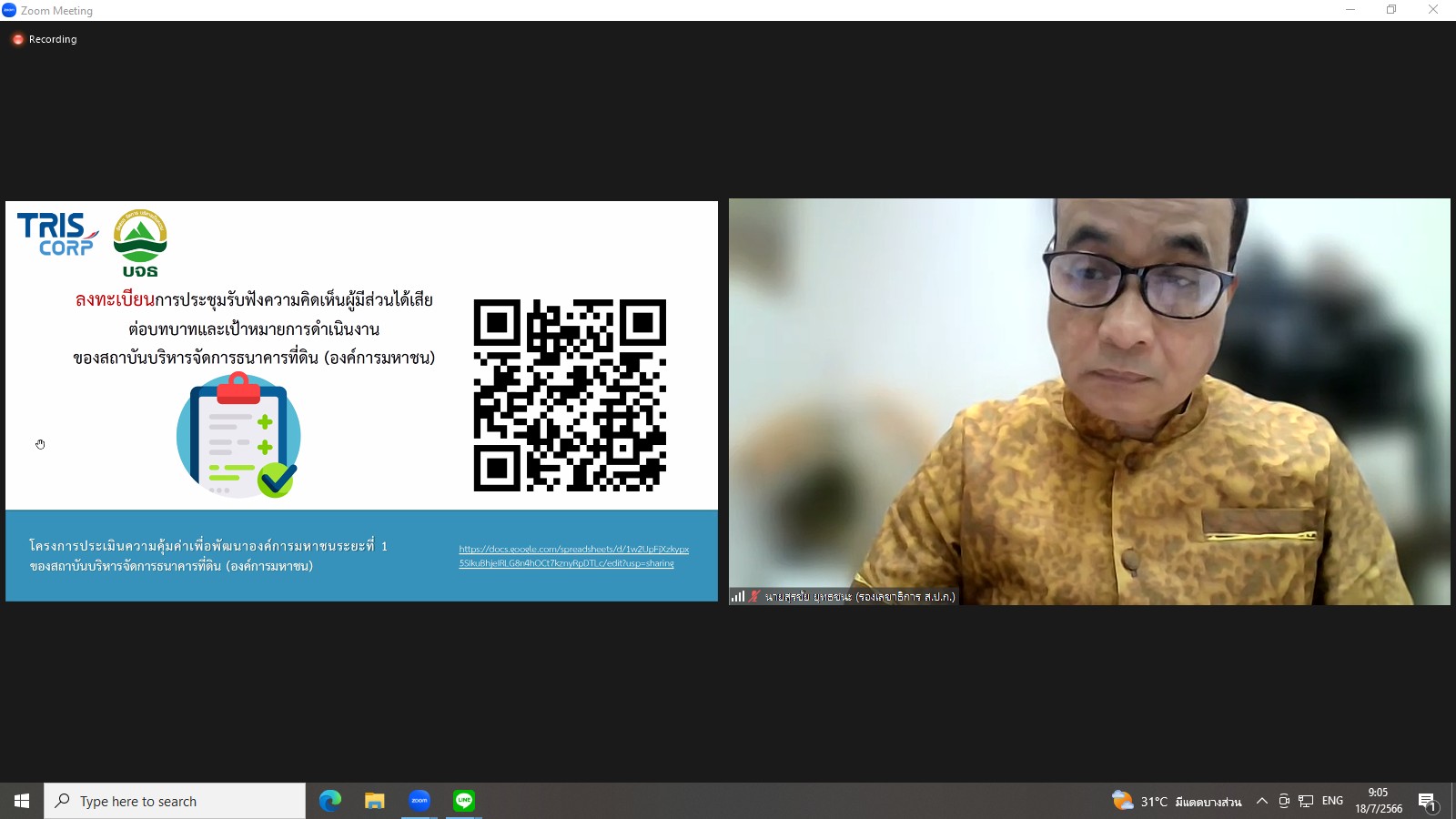The image size is (1456, 819).
Task: Click the QR code on the slide
Action: (570, 395)
